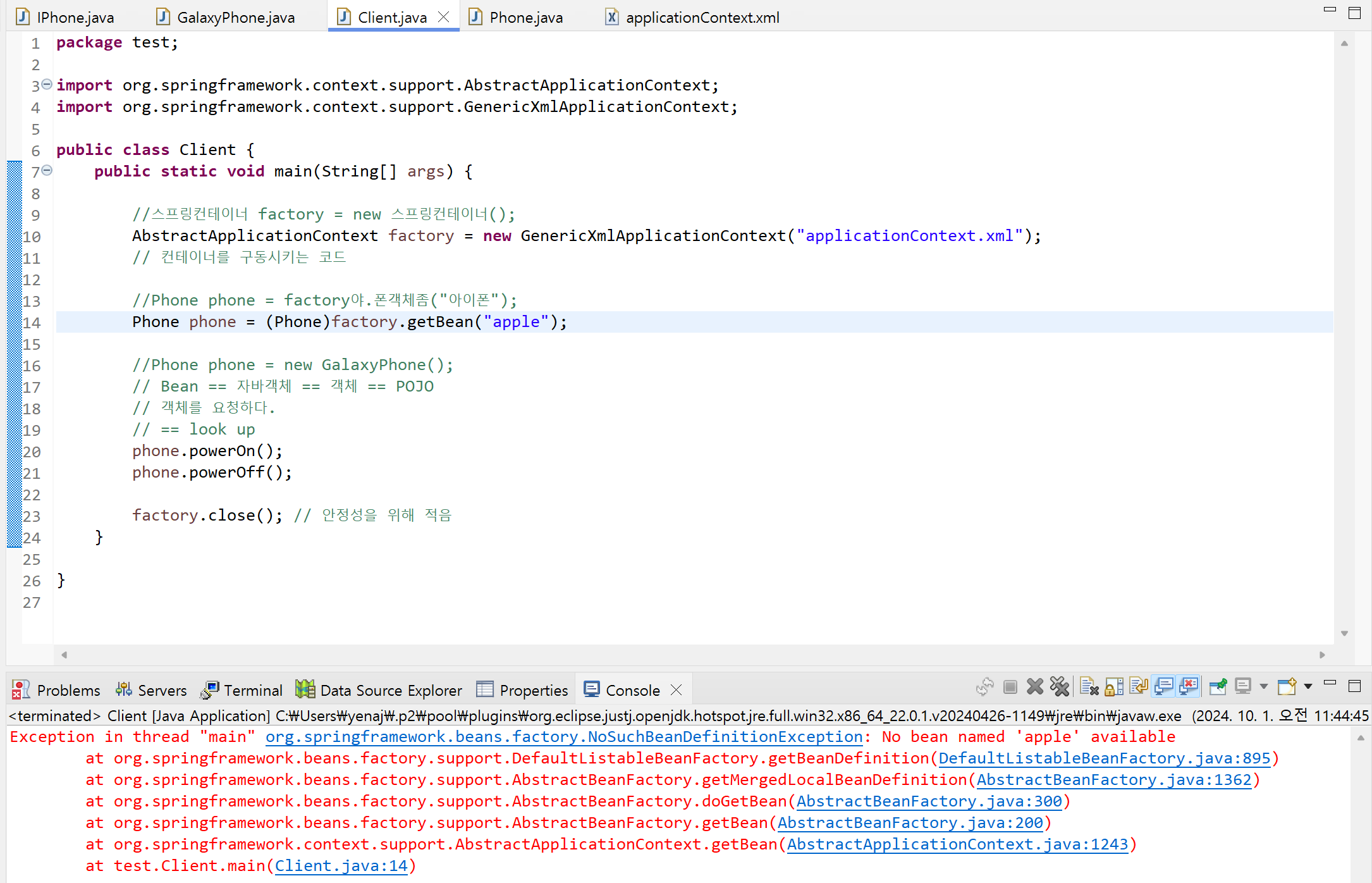The width and height of the screenshot is (1372, 883).
Task: Click the Terminate stop square icon
Action: coord(1010,687)
